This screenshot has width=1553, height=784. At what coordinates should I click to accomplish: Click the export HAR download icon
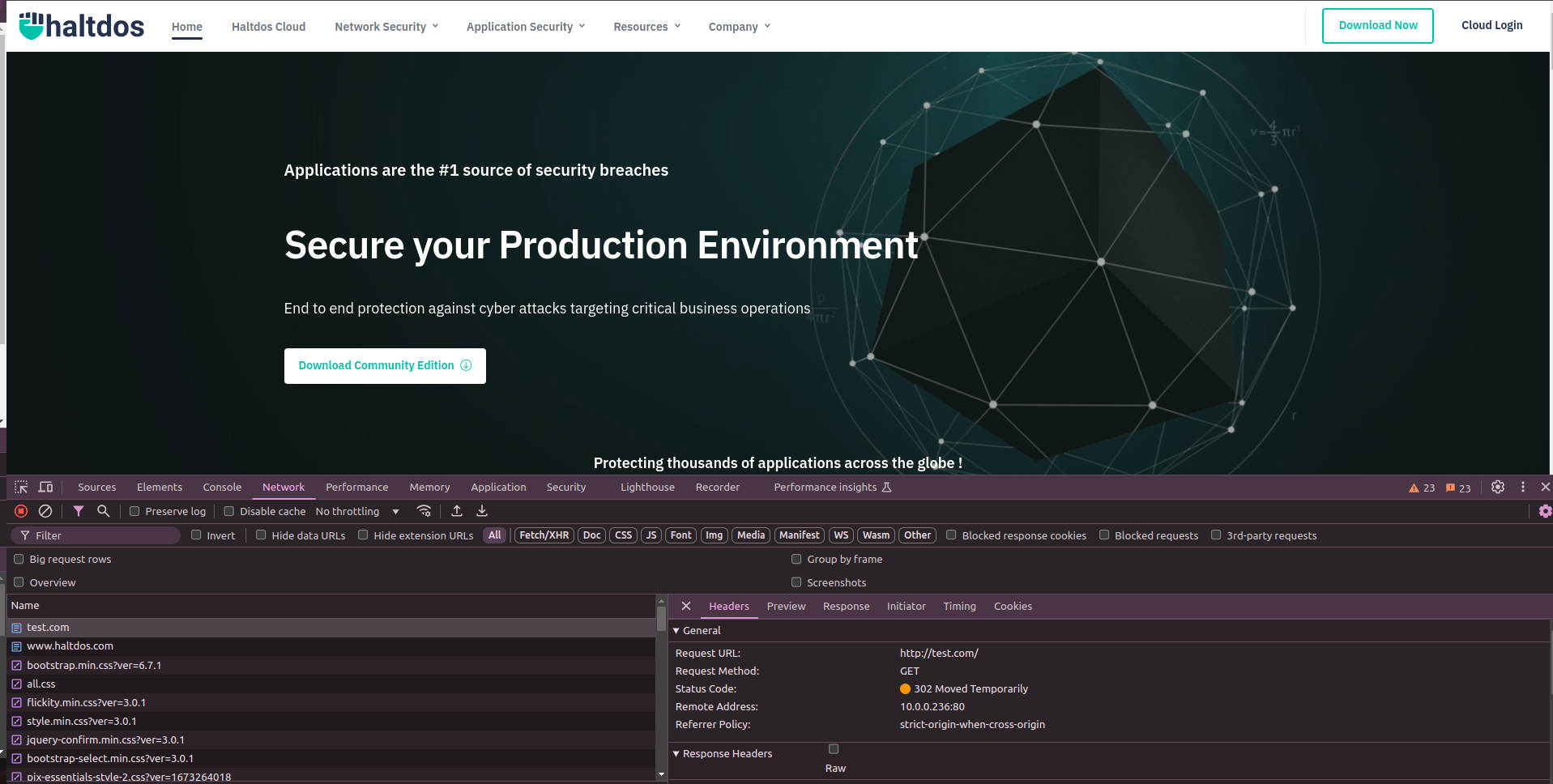point(482,511)
